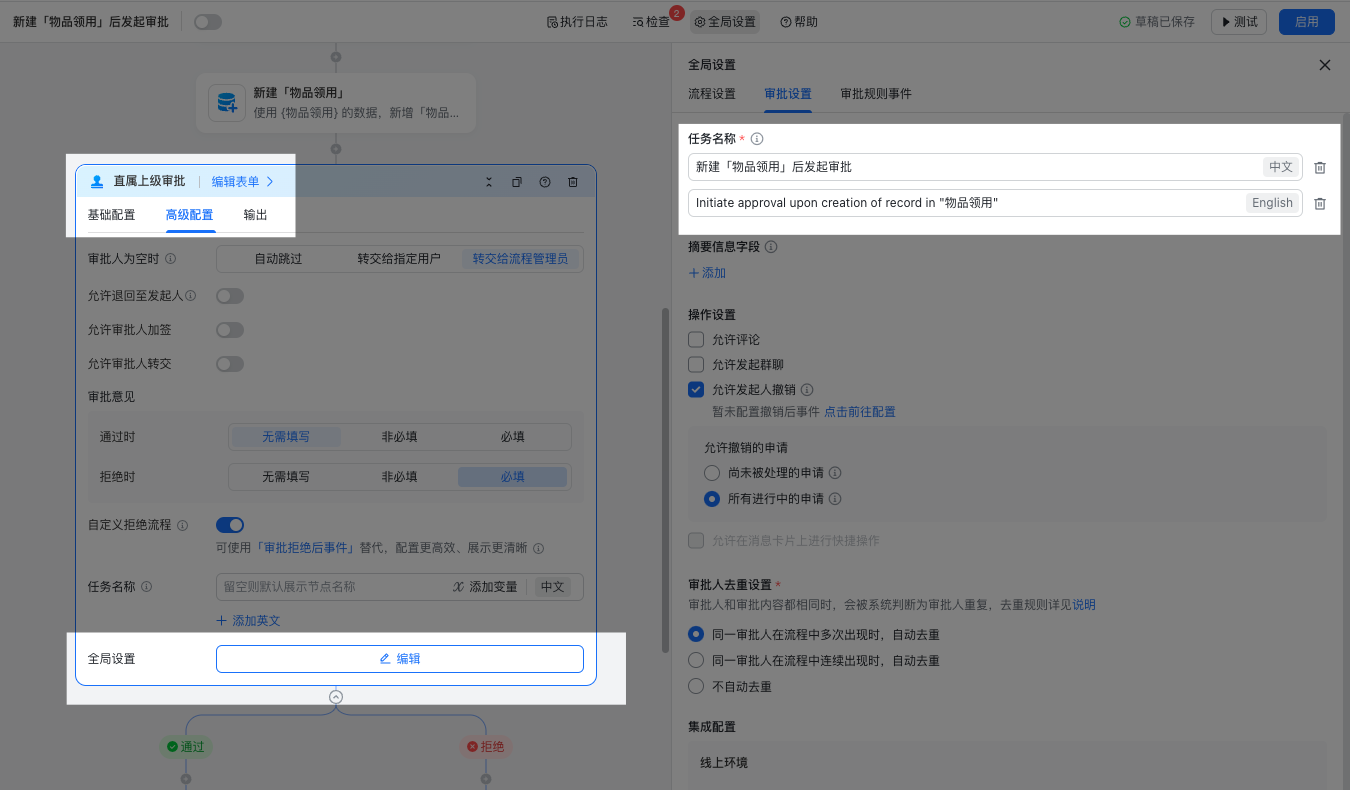Close the 全局设置 panel
Viewport: 1350px width, 790px height.
pyautogui.click(x=1324, y=65)
